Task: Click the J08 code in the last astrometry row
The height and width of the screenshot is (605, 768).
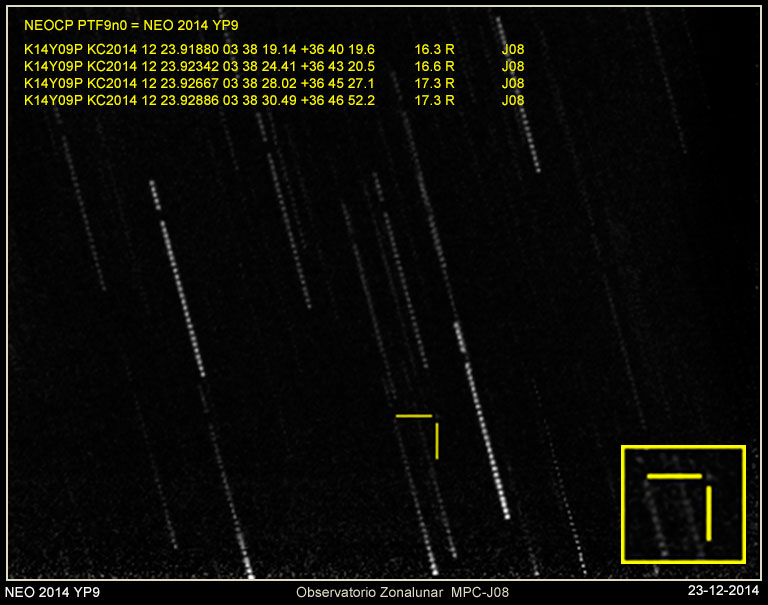Action: pyautogui.click(x=512, y=100)
